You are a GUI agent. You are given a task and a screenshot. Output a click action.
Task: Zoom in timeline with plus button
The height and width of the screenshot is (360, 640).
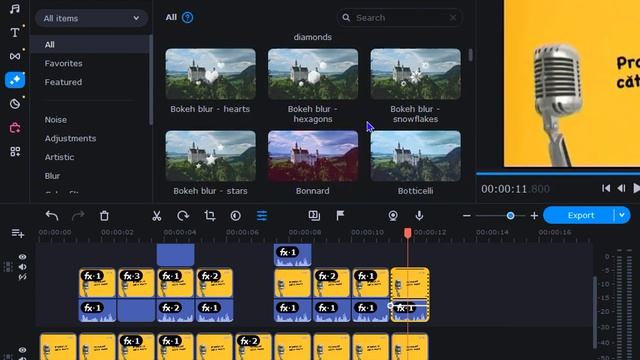click(x=534, y=216)
